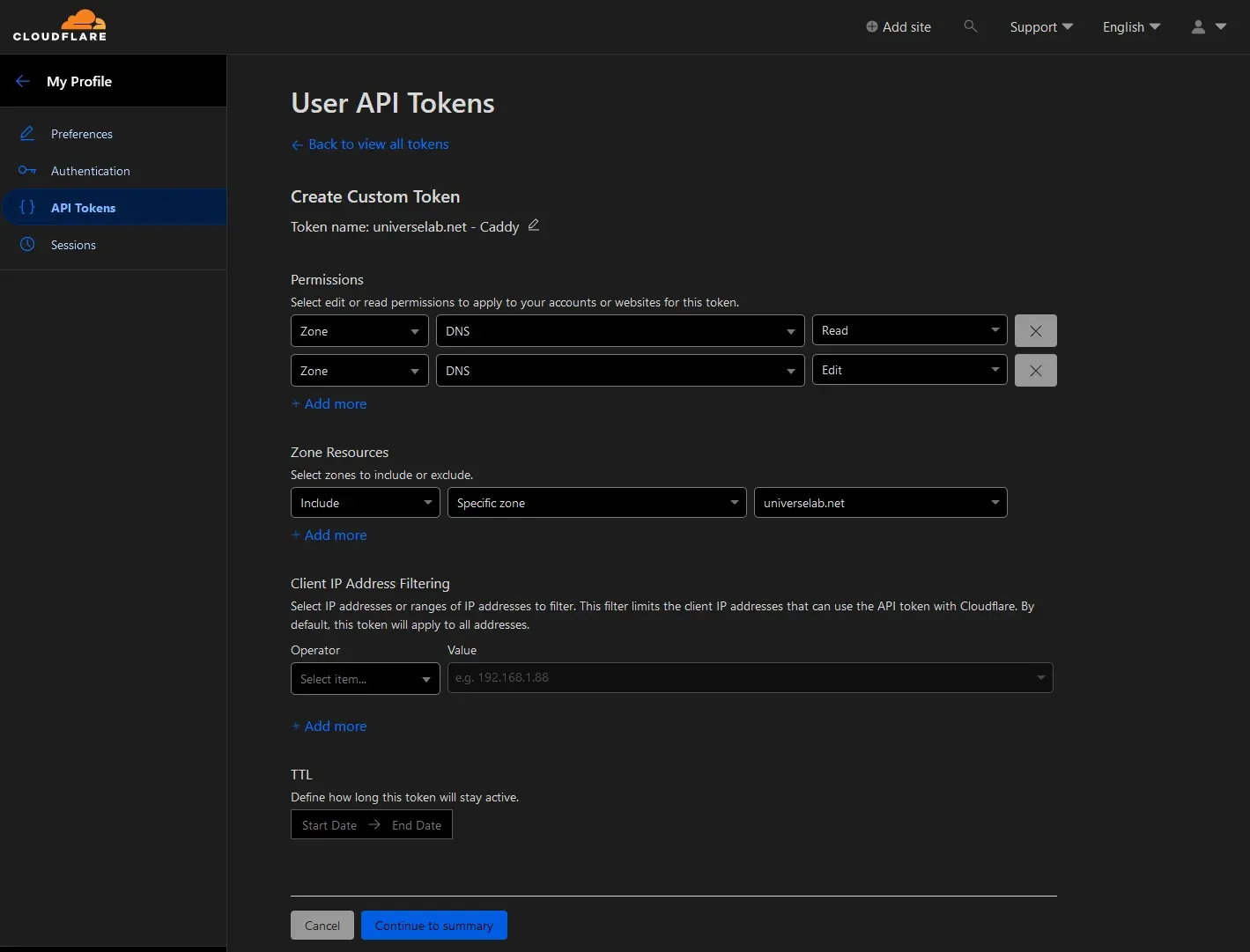The image size is (1250, 952).
Task: Open the Support menu
Action: (1041, 26)
